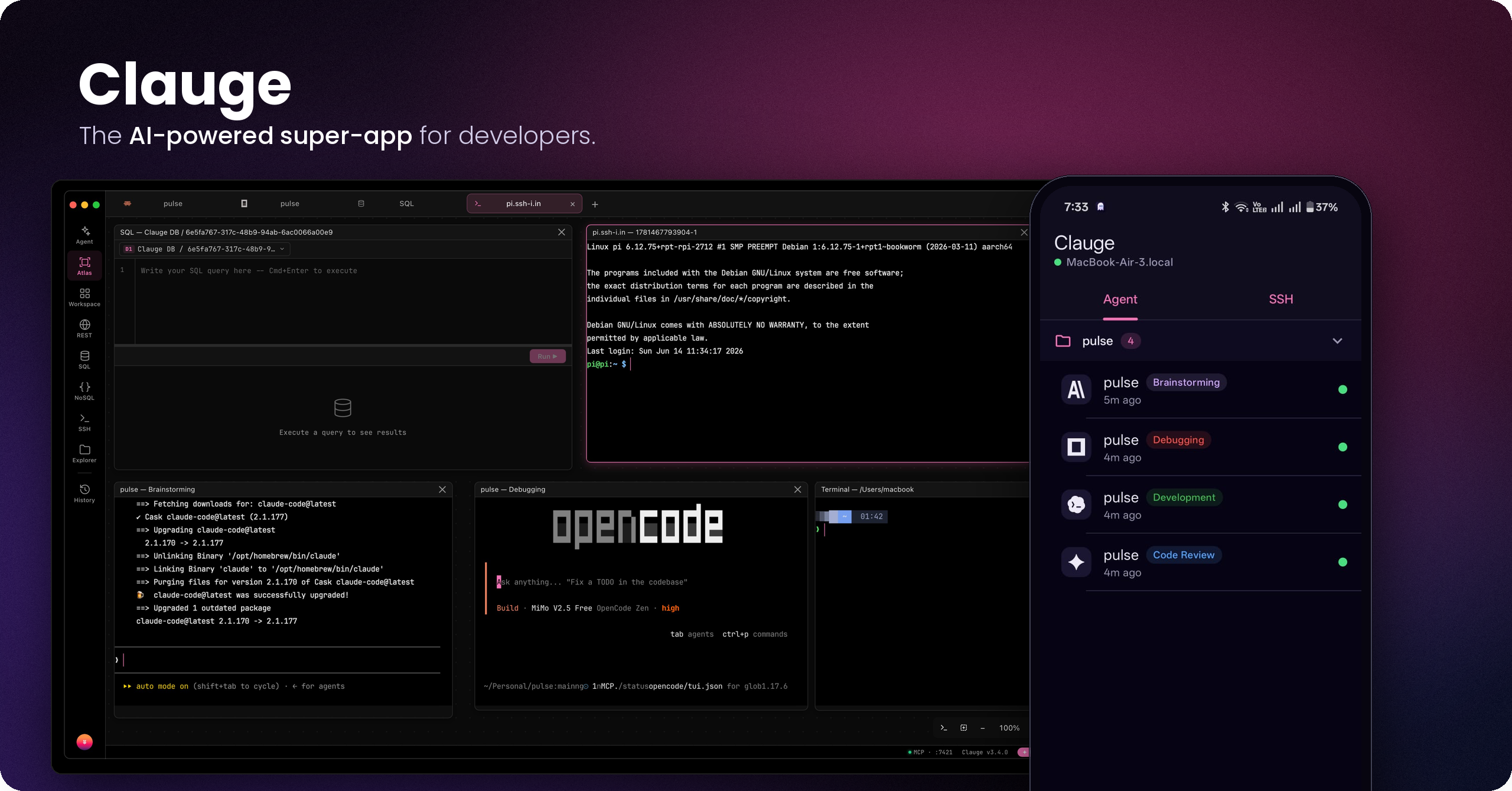The width and height of the screenshot is (1512, 791).
Task: Run the SQL query
Action: tap(548, 356)
